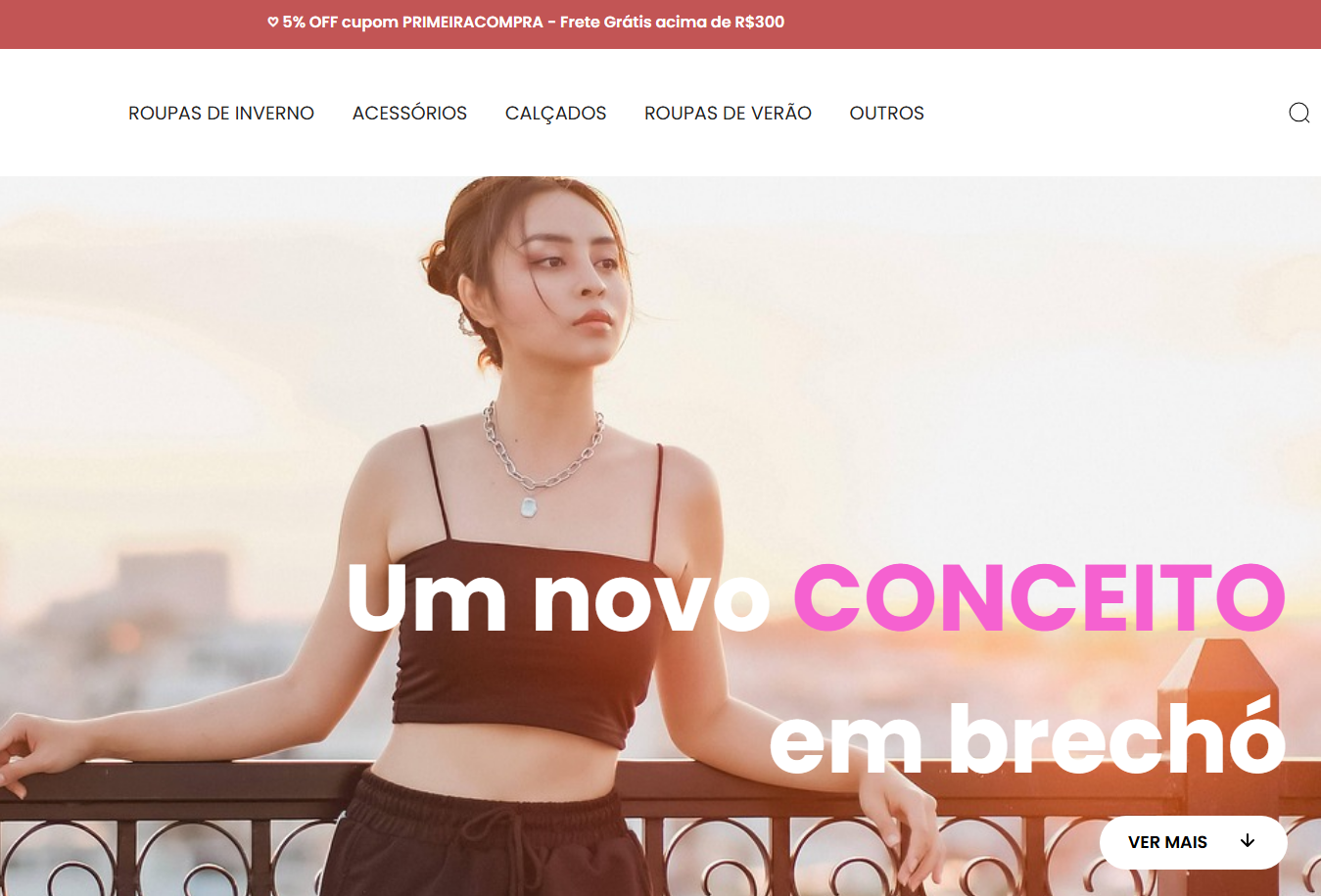Viewport: 1321px width, 896px height.
Task: Open the ROUPAS DE INVERNO menu
Action: pos(221,113)
